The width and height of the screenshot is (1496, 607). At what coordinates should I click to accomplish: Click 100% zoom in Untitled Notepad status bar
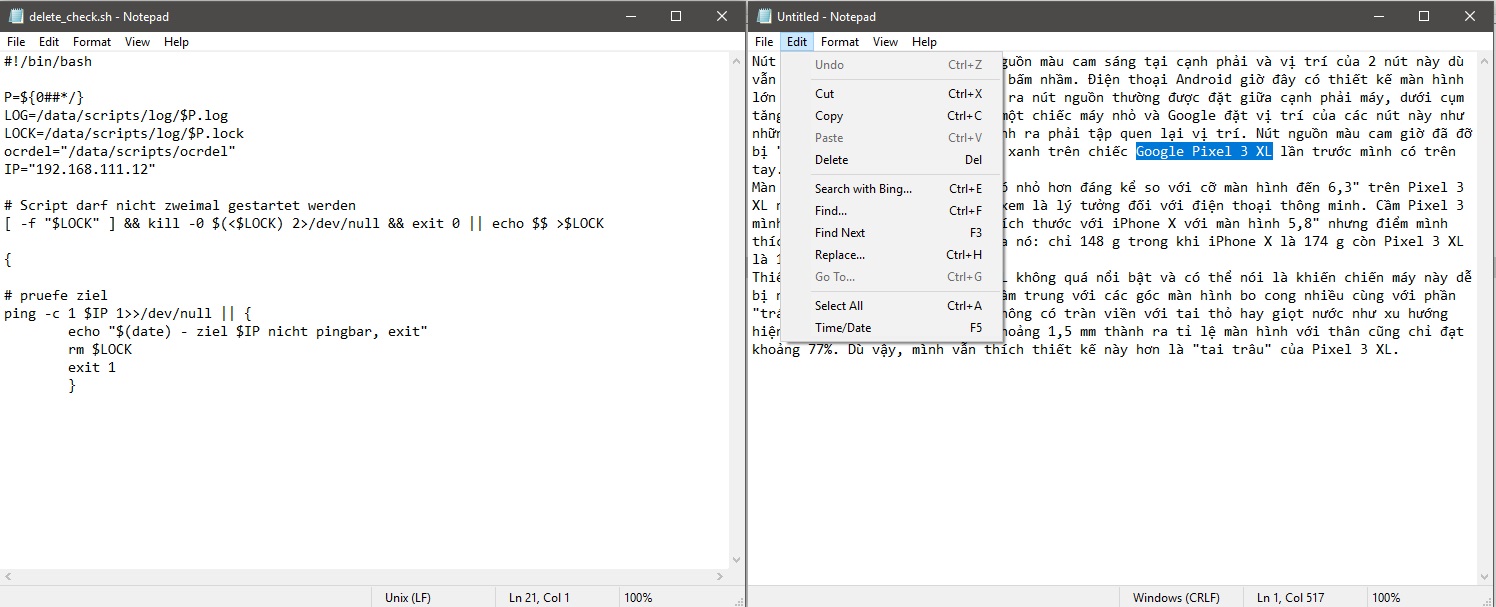click(x=1386, y=598)
